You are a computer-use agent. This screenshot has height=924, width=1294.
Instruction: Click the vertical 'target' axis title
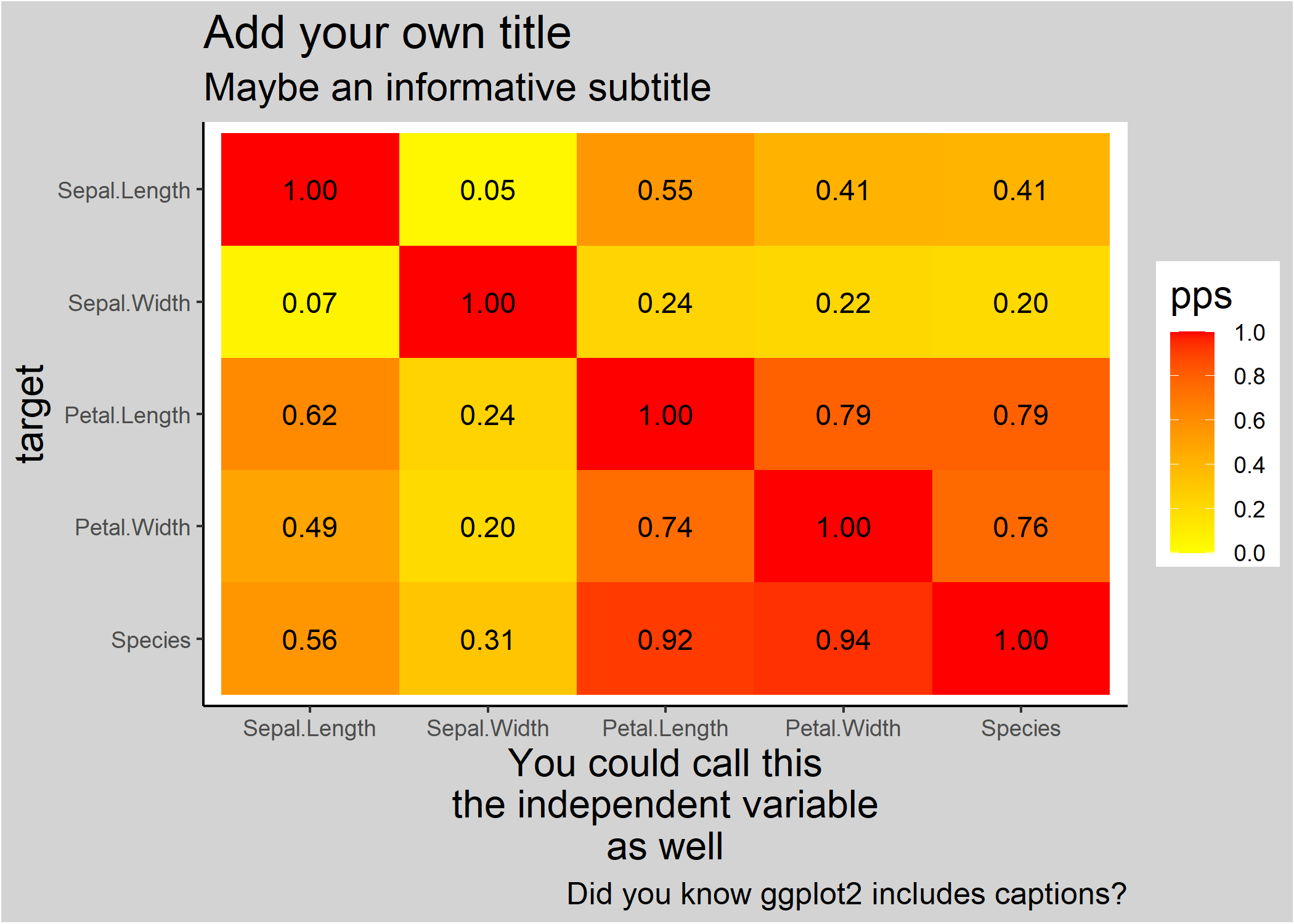click(31, 413)
